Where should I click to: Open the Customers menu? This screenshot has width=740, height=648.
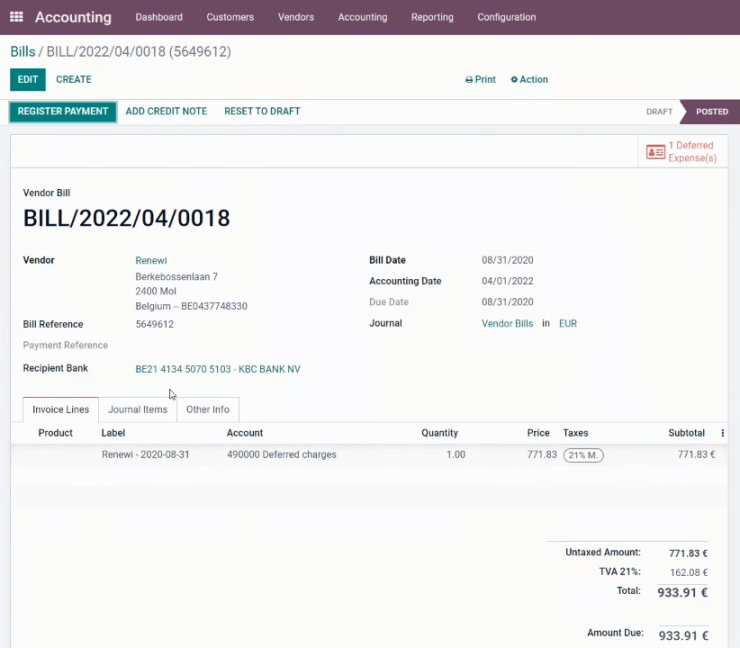click(230, 17)
